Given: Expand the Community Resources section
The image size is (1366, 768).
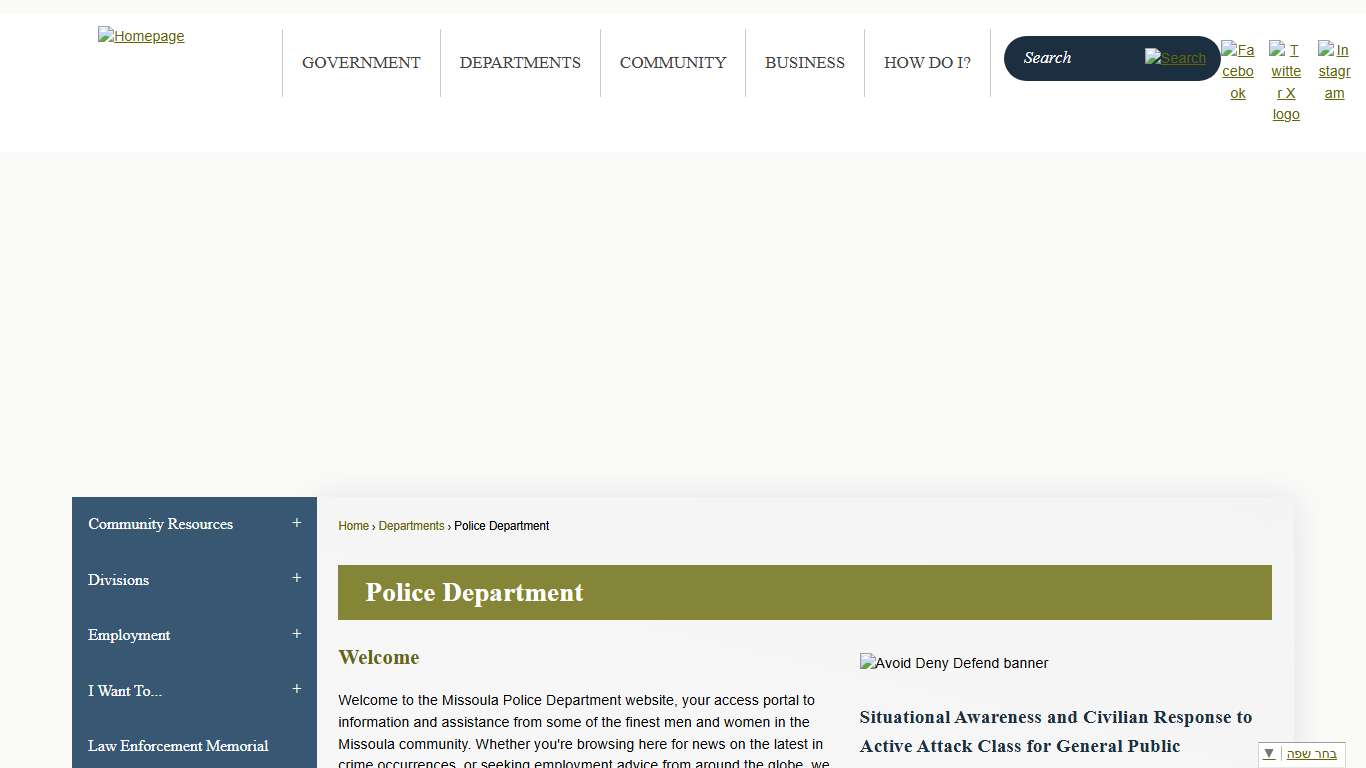Looking at the screenshot, I should click(296, 522).
